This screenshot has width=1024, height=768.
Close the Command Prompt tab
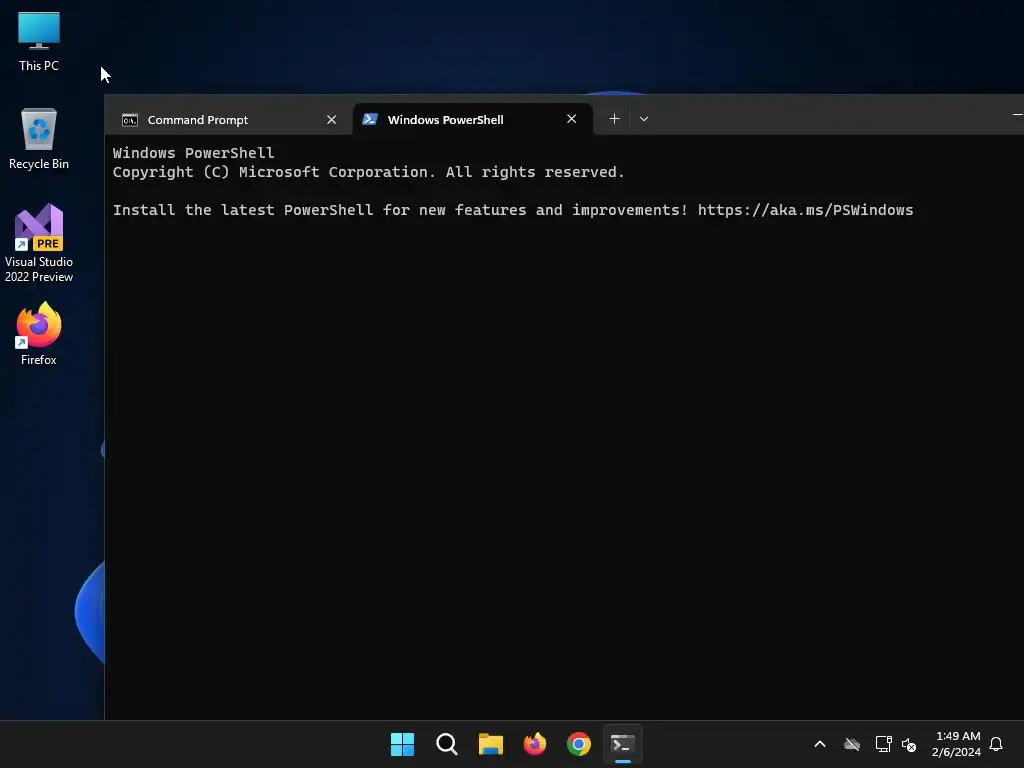[331, 120]
